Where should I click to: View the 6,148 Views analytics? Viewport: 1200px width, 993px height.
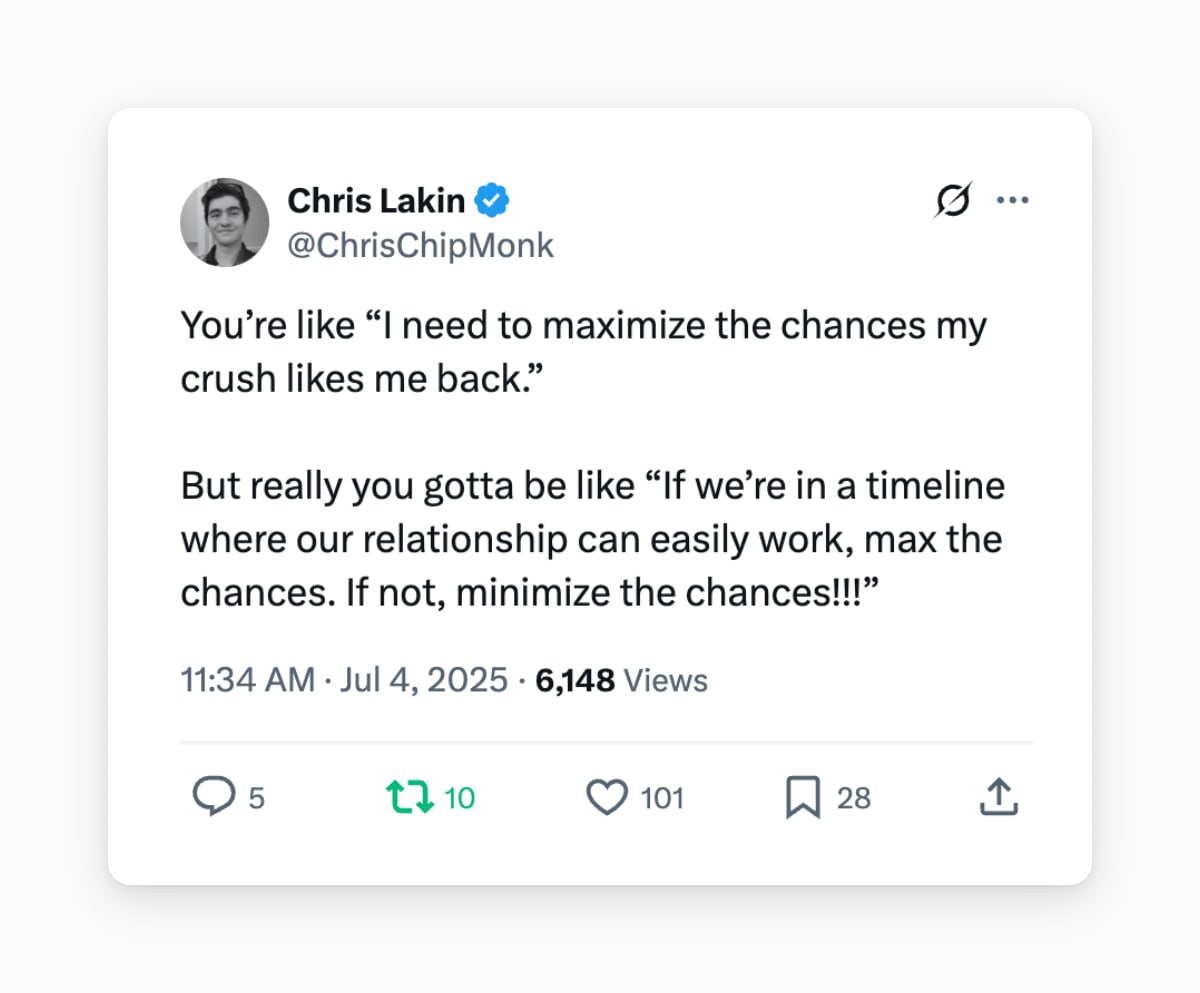click(622, 681)
